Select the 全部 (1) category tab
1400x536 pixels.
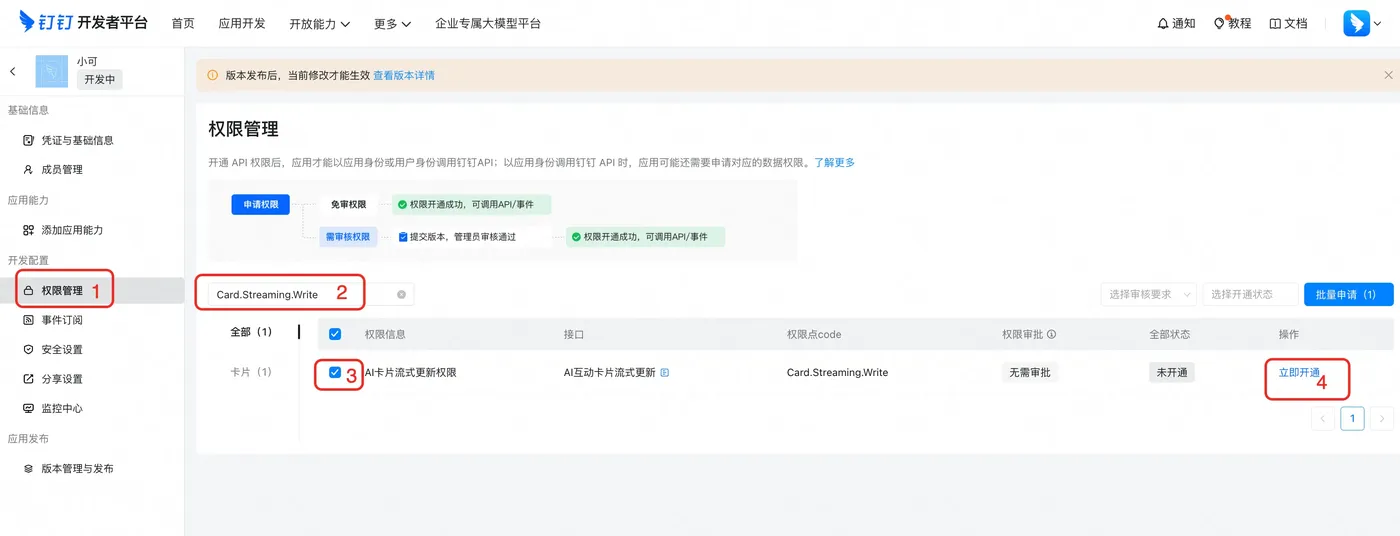click(251, 332)
